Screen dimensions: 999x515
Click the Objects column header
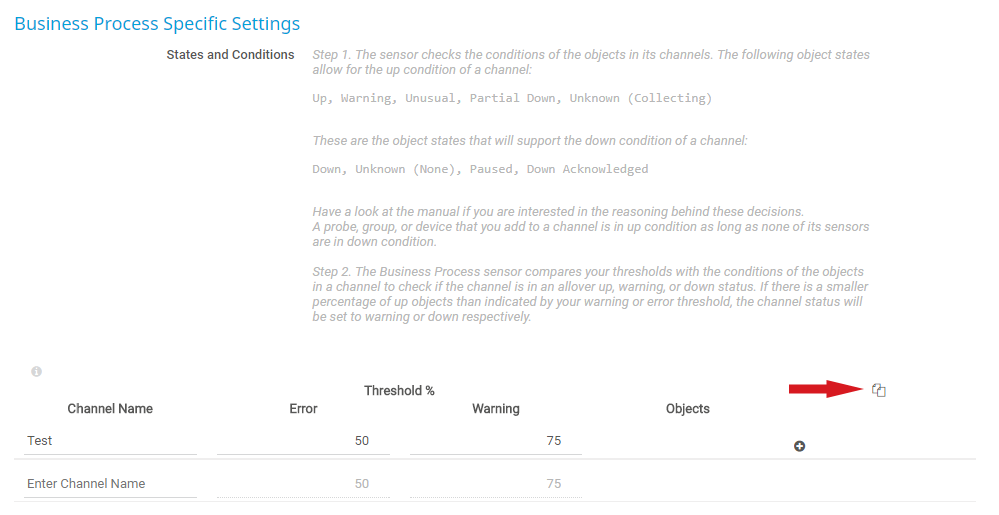click(x=688, y=409)
